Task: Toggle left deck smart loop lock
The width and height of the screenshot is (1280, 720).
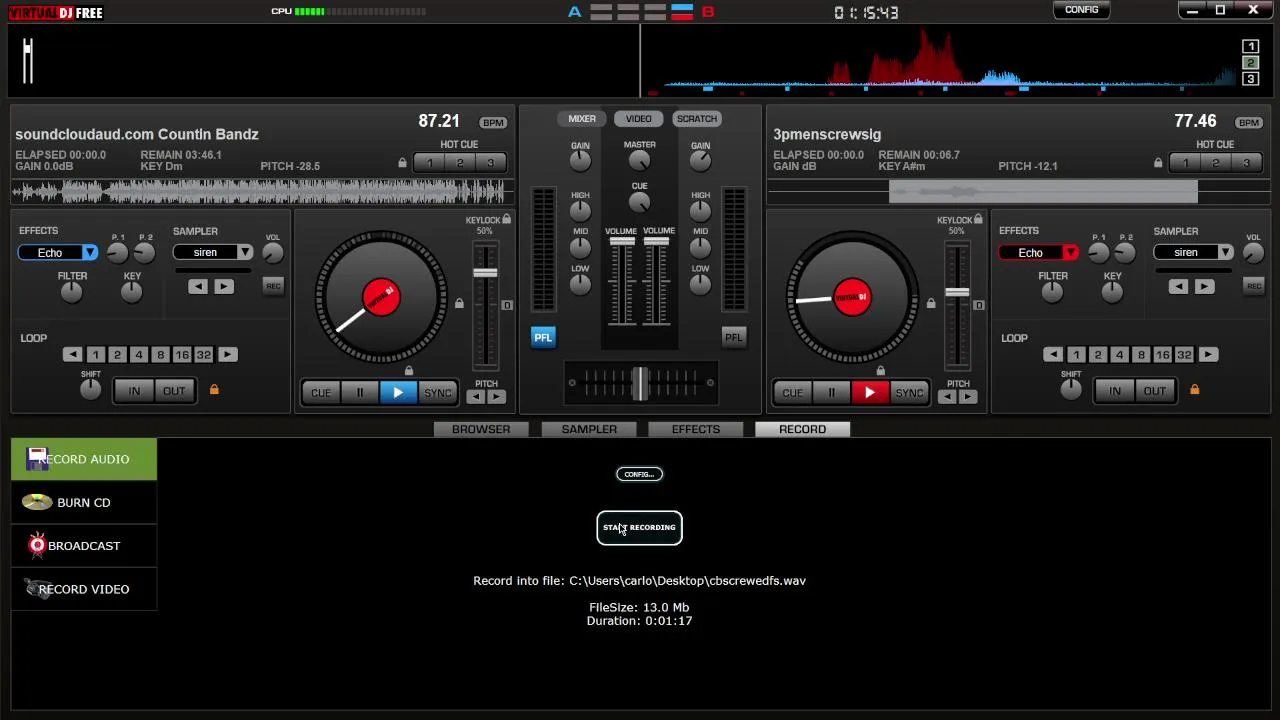Action: tap(214, 389)
